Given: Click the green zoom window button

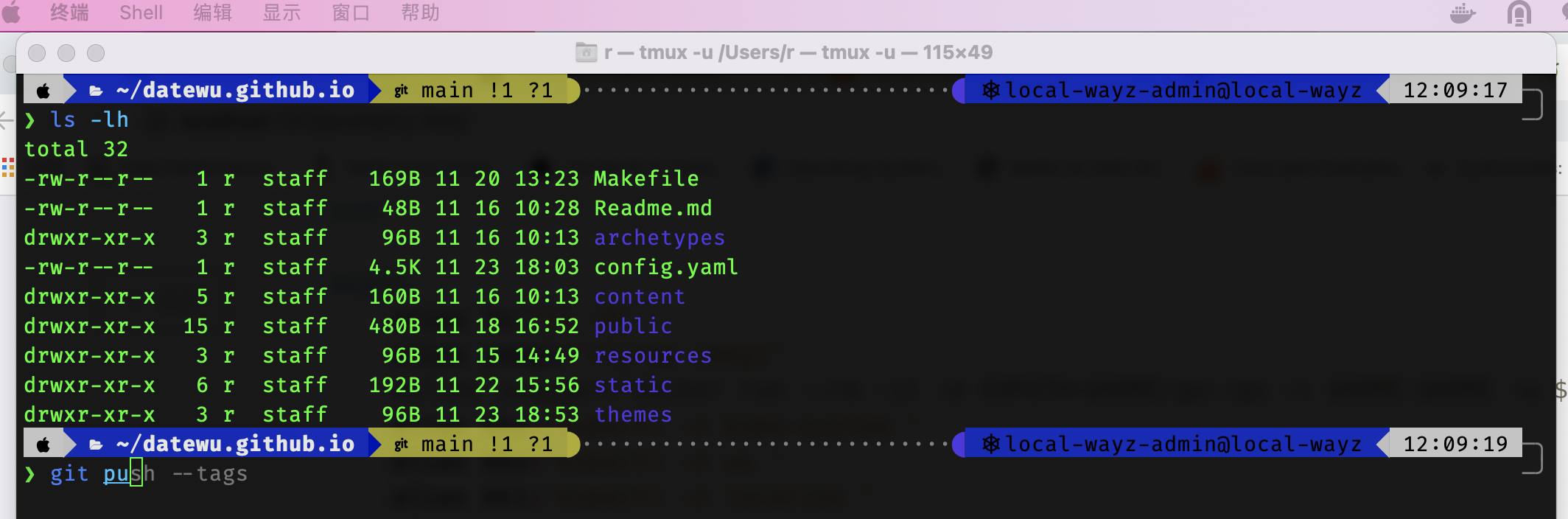Looking at the screenshot, I should click(96, 53).
